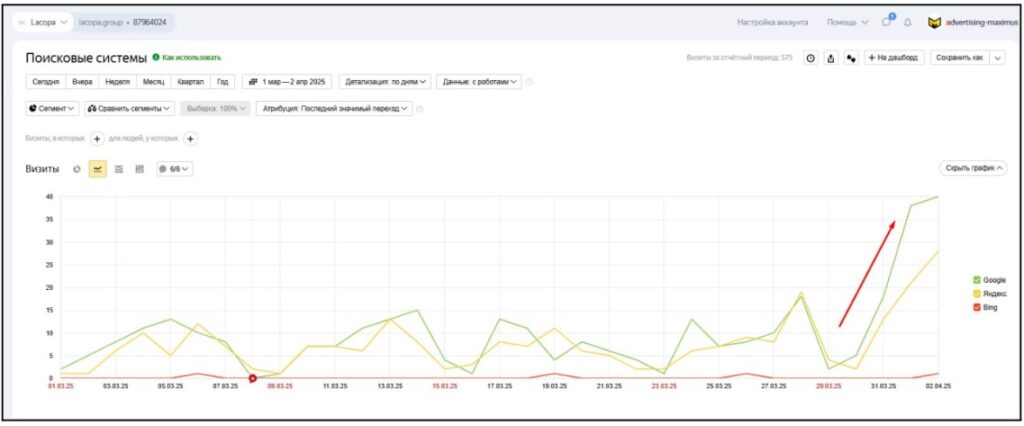Toggle the Яндекс series checkbox in legend
The width and height of the screenshot is (1024, 426).
(x=975, y=294)
